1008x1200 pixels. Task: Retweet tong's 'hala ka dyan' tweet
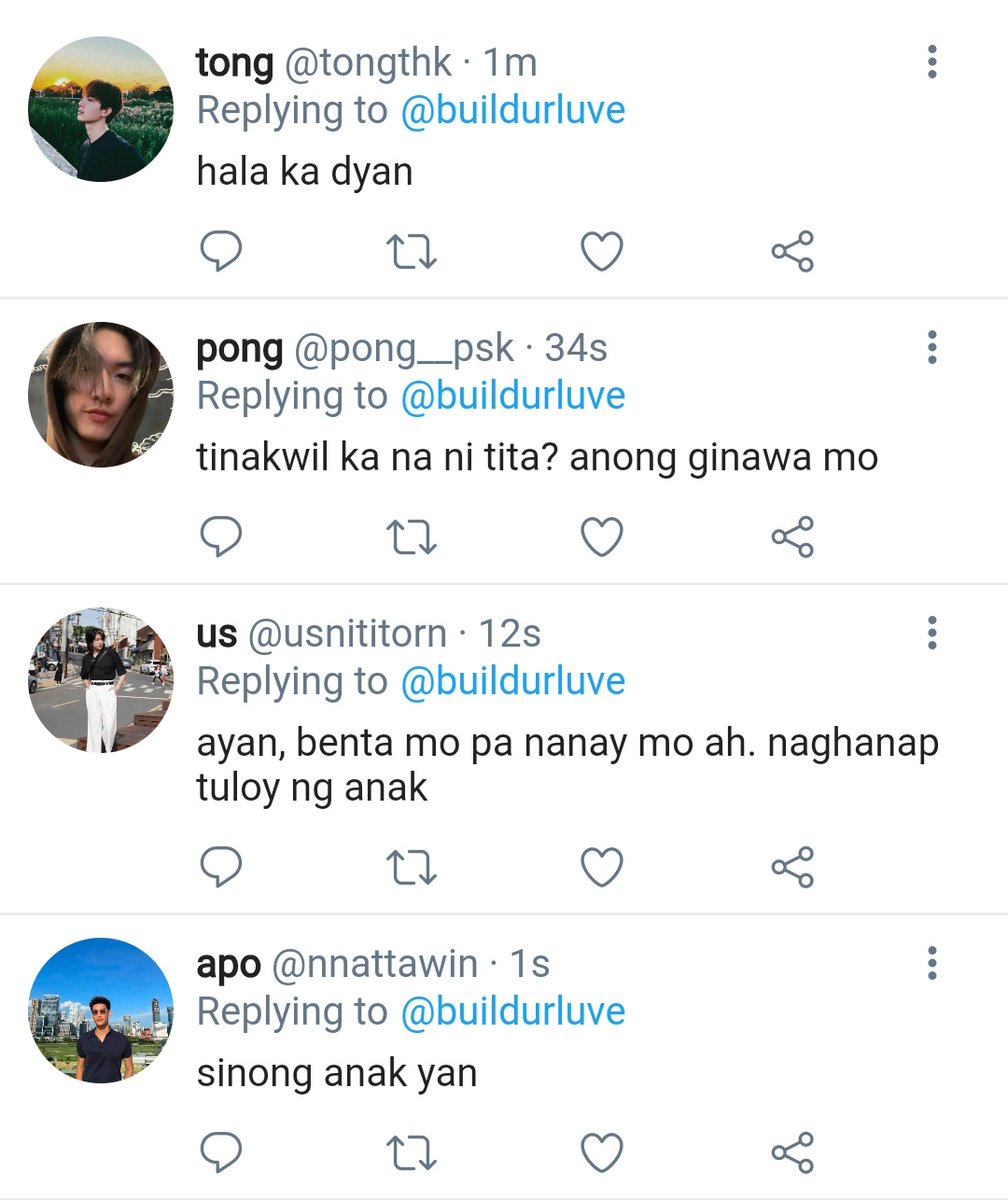pyautogui.click(x=412, y=252)
